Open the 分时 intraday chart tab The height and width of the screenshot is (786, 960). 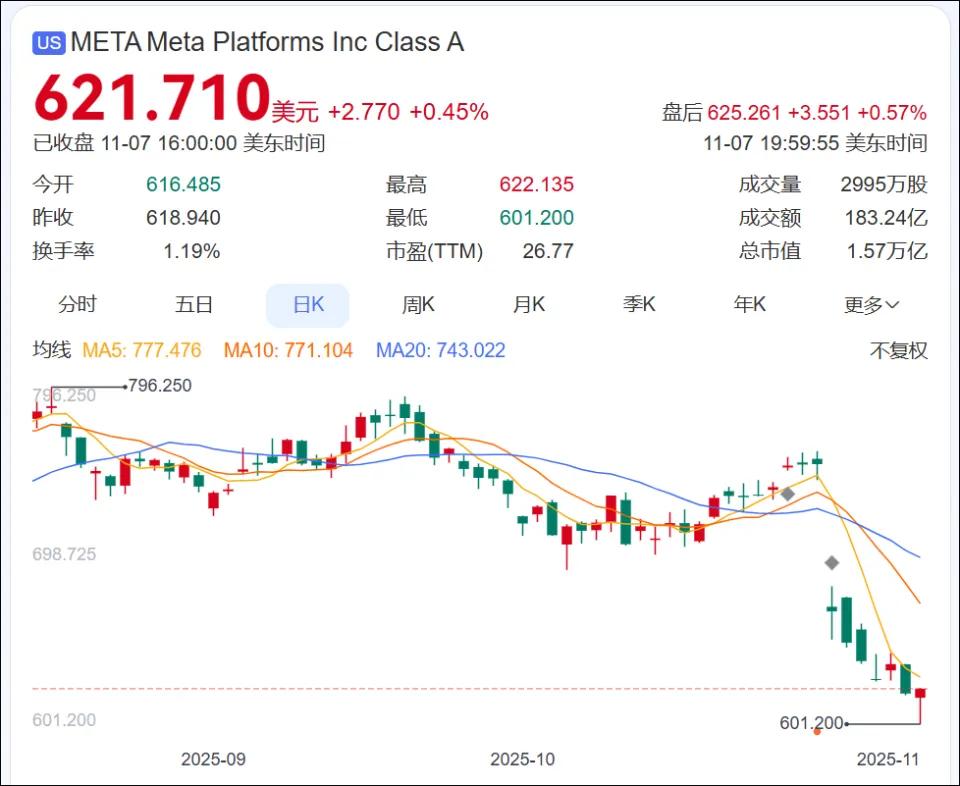pyautogui.click(x=77, y=304)
